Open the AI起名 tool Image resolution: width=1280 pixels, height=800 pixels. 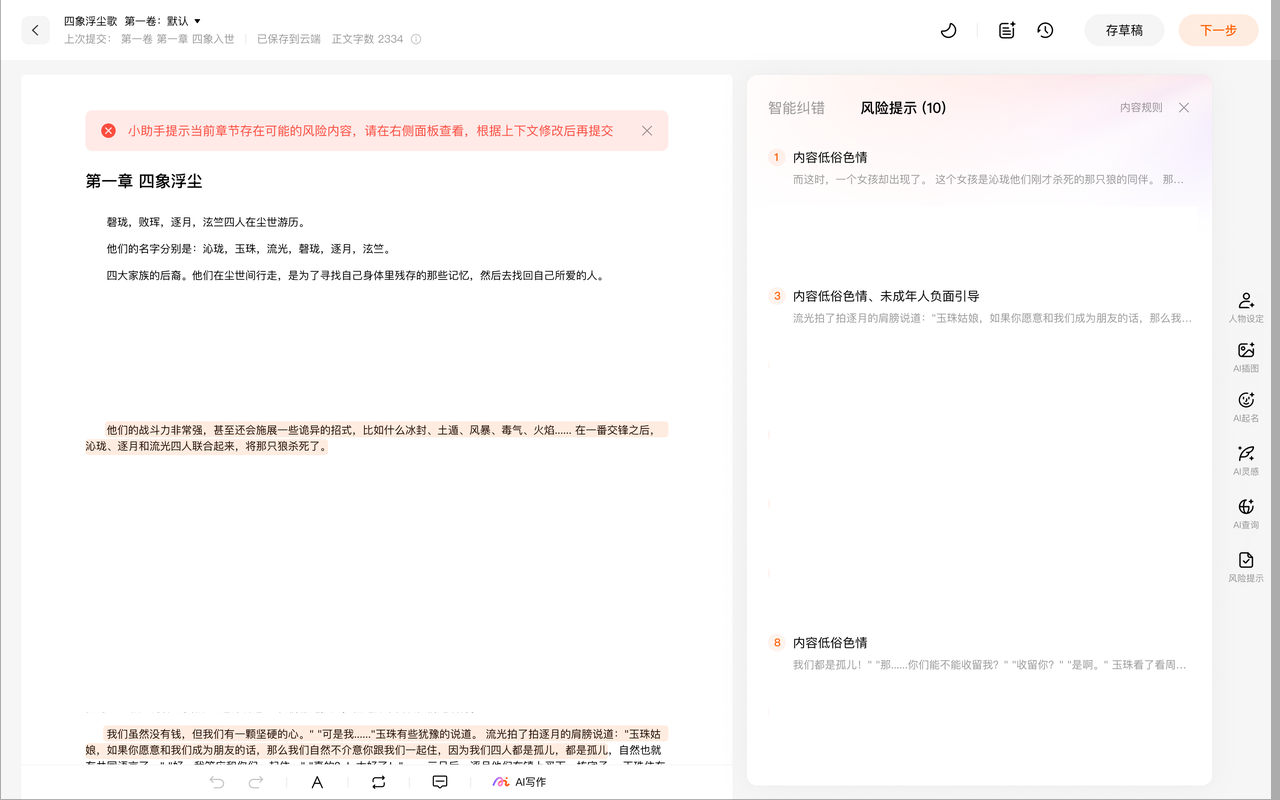(1246, 407)
